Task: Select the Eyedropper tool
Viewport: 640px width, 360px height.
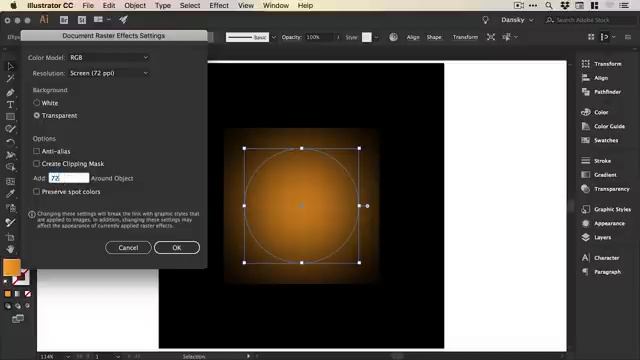Action: pyautogui.click(x=11, y=194)
